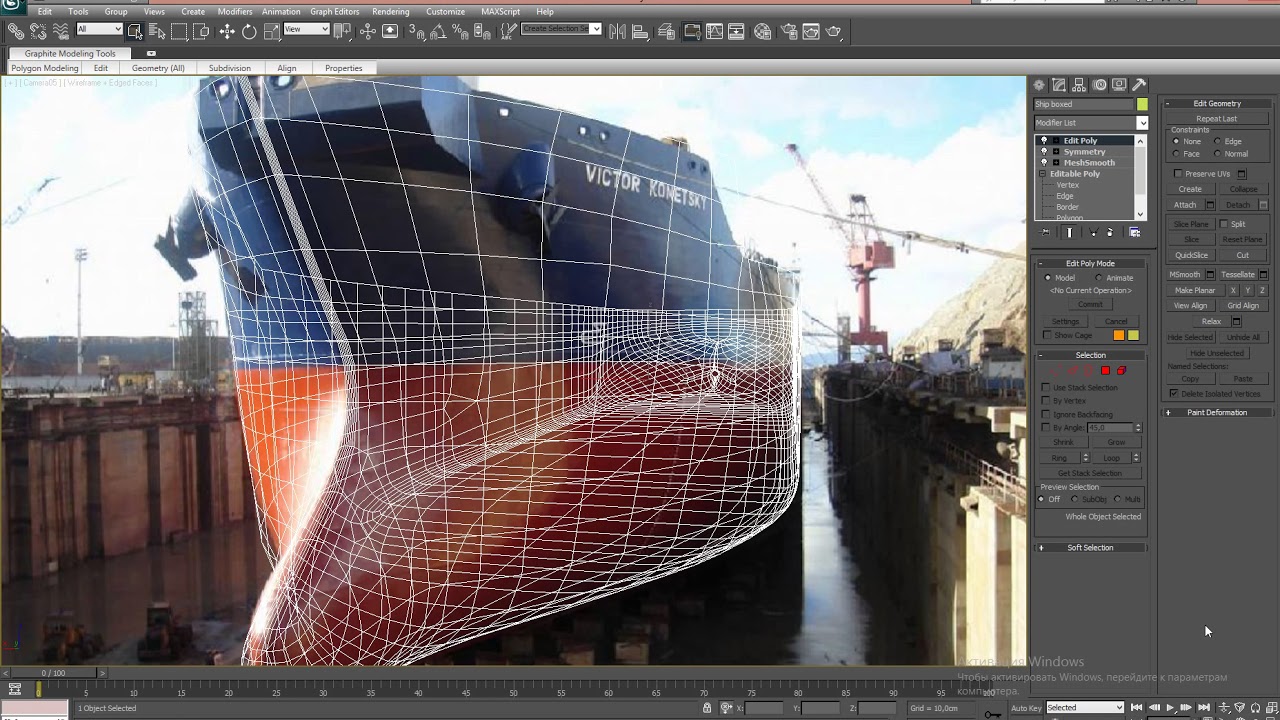
Task: Click the Align tool icon
Action: (x=639, y=32)
